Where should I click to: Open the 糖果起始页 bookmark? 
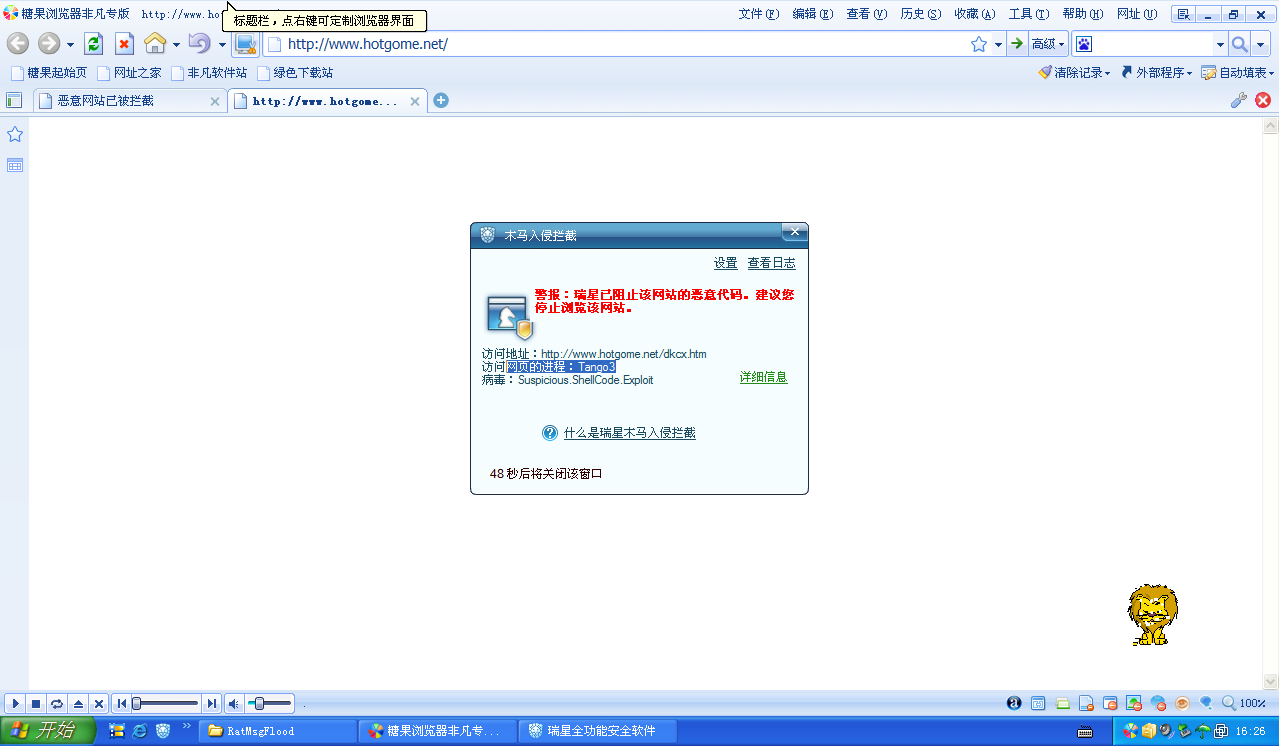tap(49, 73)
